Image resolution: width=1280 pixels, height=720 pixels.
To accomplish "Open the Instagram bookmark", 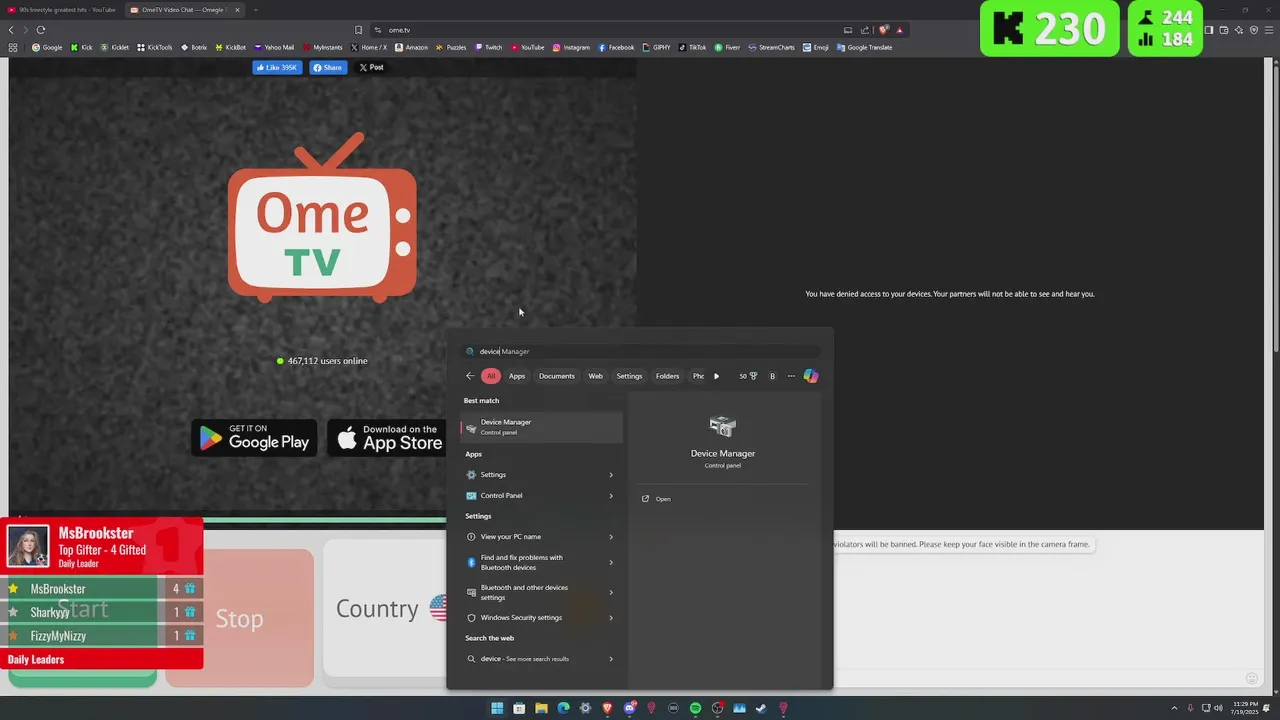I will 571,47.
